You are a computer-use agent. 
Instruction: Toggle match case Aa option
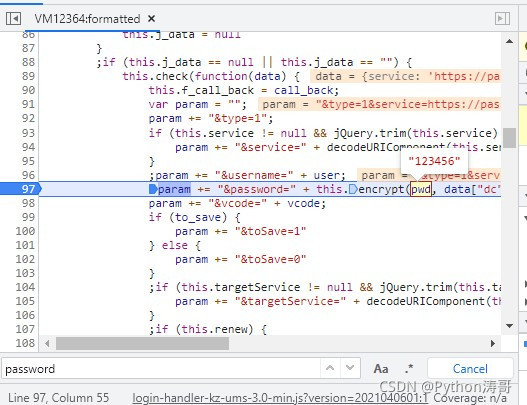tap(381, 369)
